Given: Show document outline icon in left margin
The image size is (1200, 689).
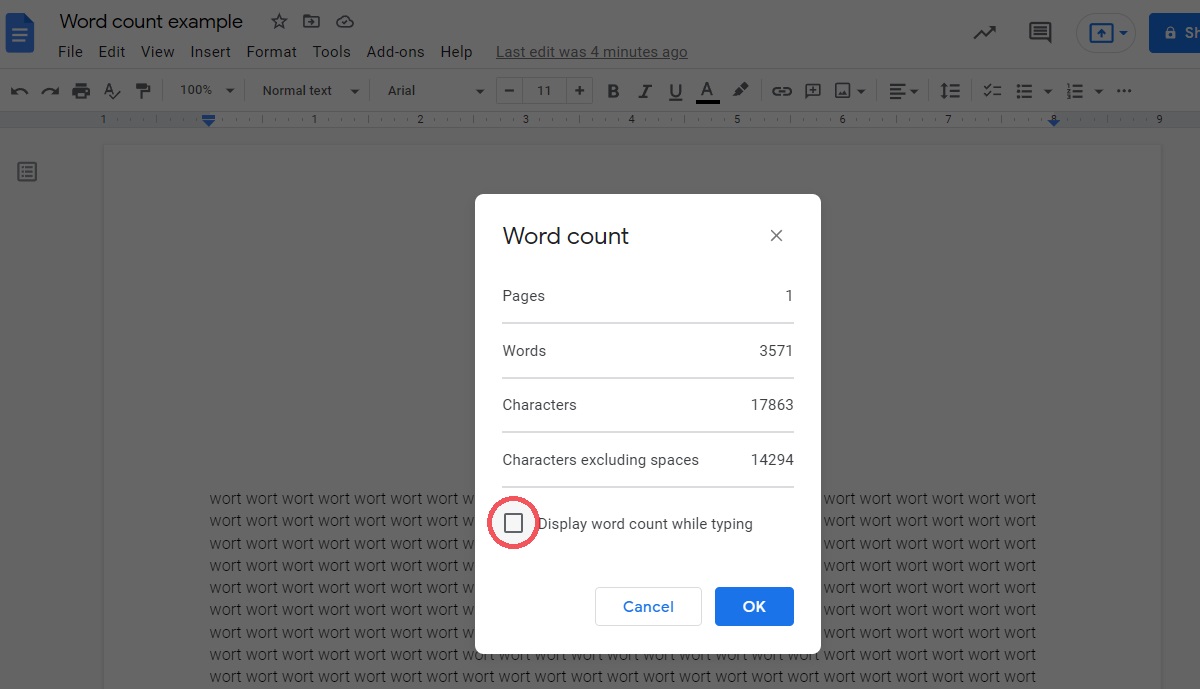Looking at the screenshot, I should (x=27, y=172).
